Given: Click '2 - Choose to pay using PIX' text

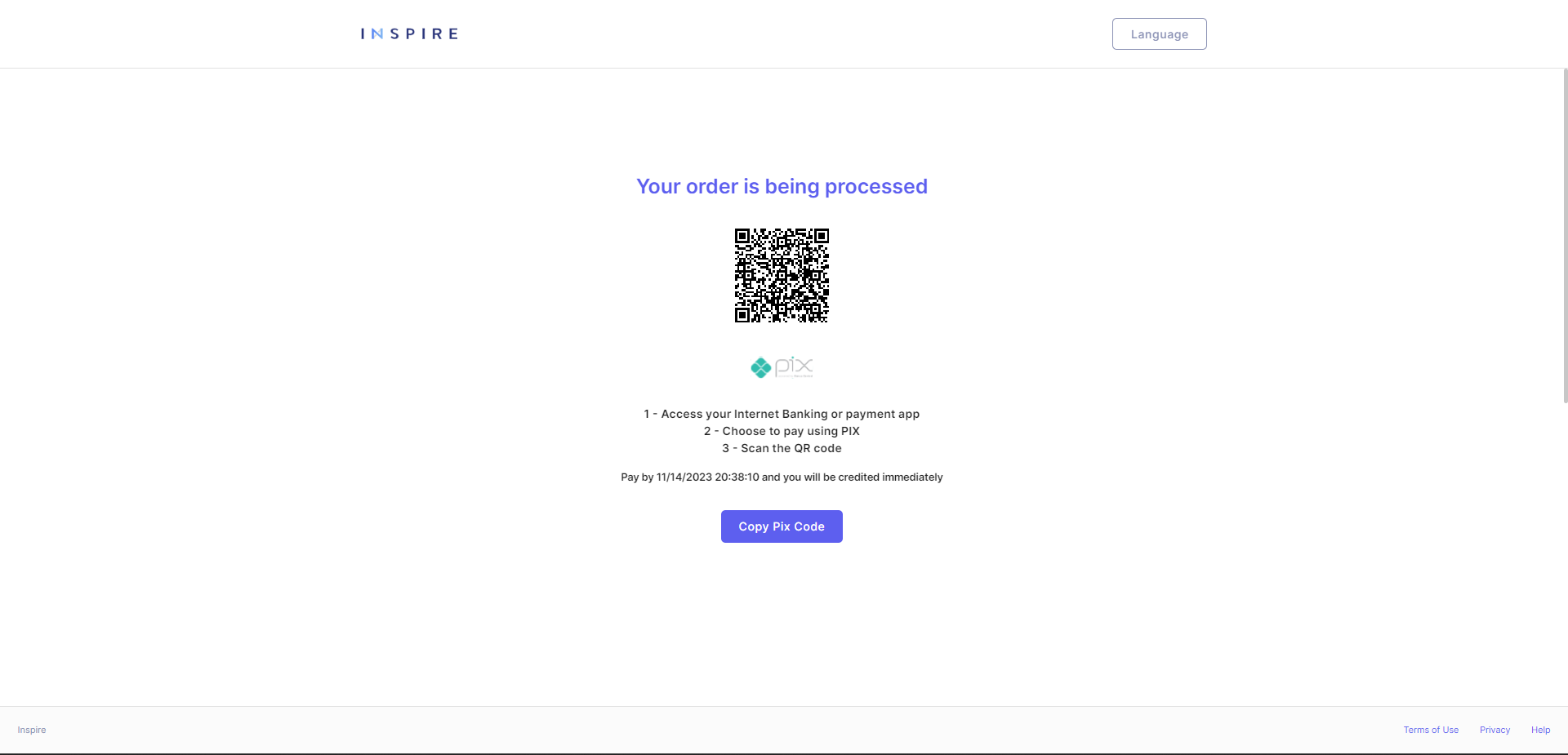Looking at the screenshot, I should (782, 431).
